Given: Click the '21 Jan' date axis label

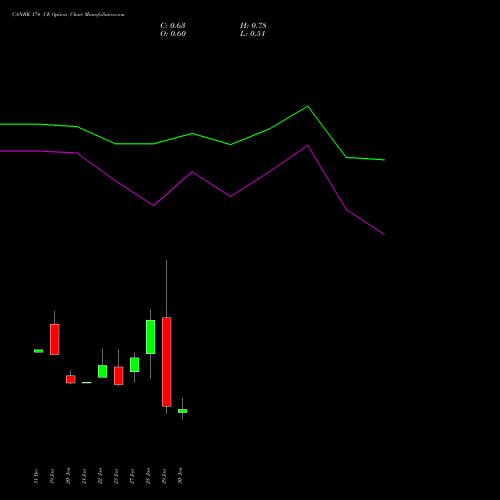Looking at the screenshot, I should [x=84, y=476].
